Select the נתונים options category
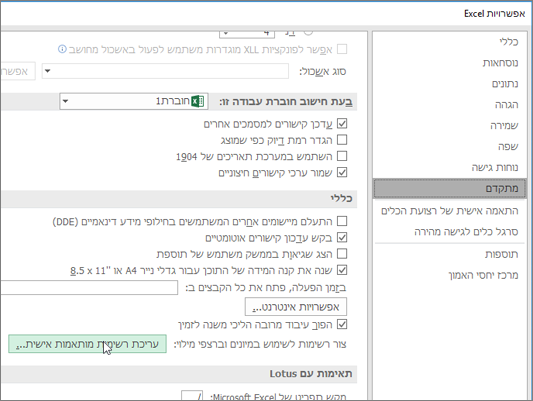This screenshot has height=401, width=533. click(505, 84)
